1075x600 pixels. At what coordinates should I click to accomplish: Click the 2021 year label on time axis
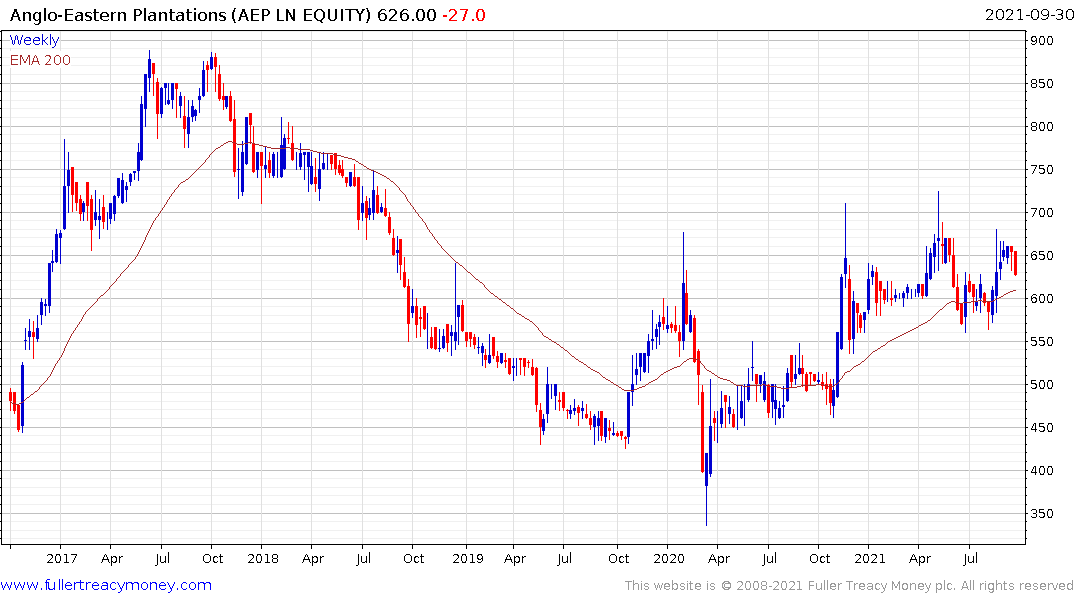point(870,559)
